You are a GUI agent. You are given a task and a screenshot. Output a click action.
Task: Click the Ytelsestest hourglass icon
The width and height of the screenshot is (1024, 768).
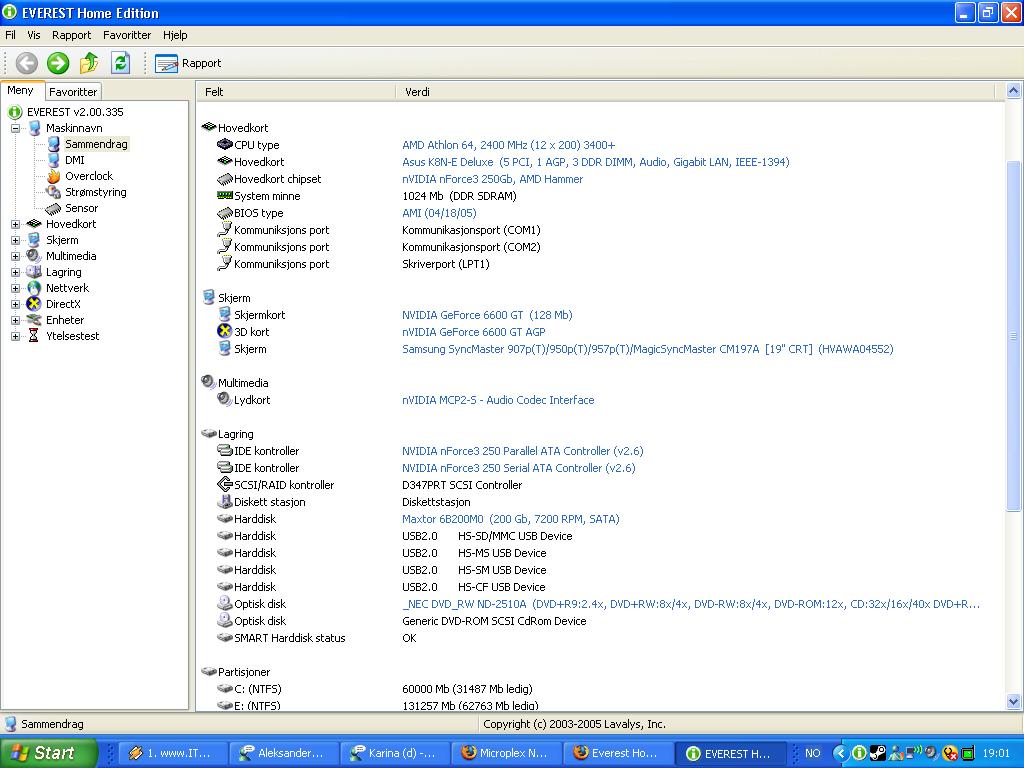pyautogui.click(x=34, y=336)
